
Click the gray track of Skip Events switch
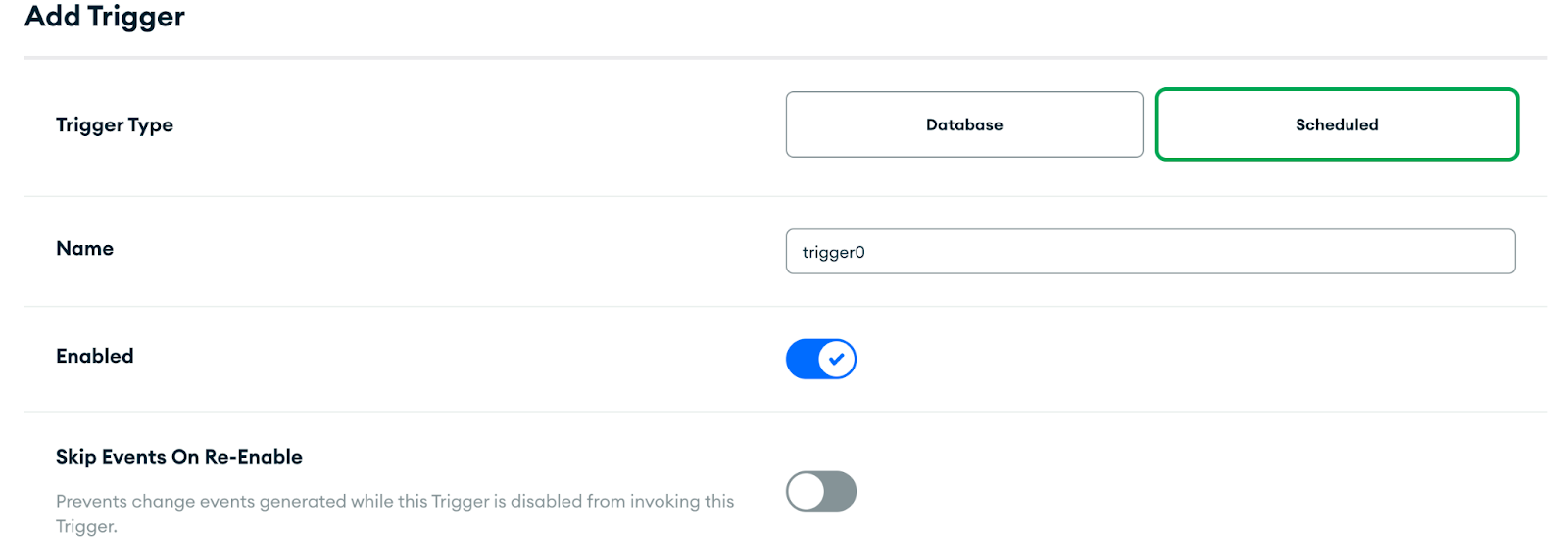(x=841, y=491)
